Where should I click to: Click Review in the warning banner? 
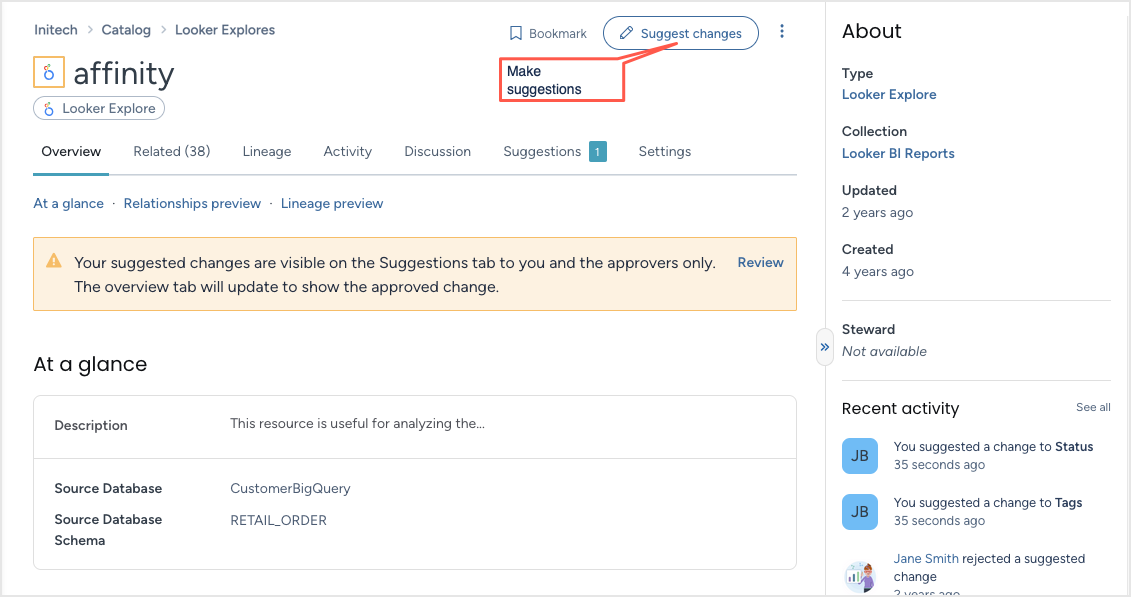[760, 262]
